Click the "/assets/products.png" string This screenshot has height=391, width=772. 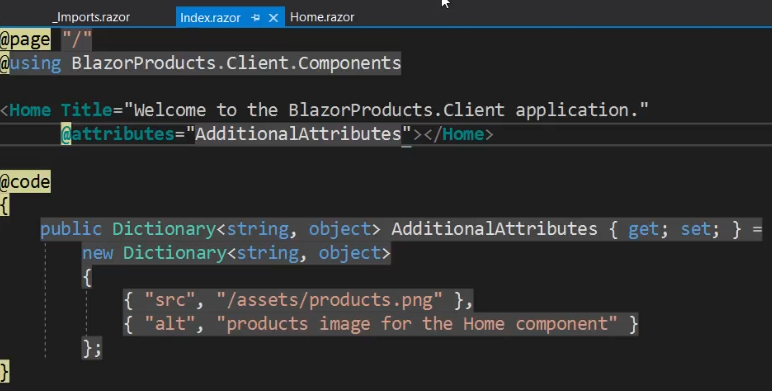[x=330, y=300]
